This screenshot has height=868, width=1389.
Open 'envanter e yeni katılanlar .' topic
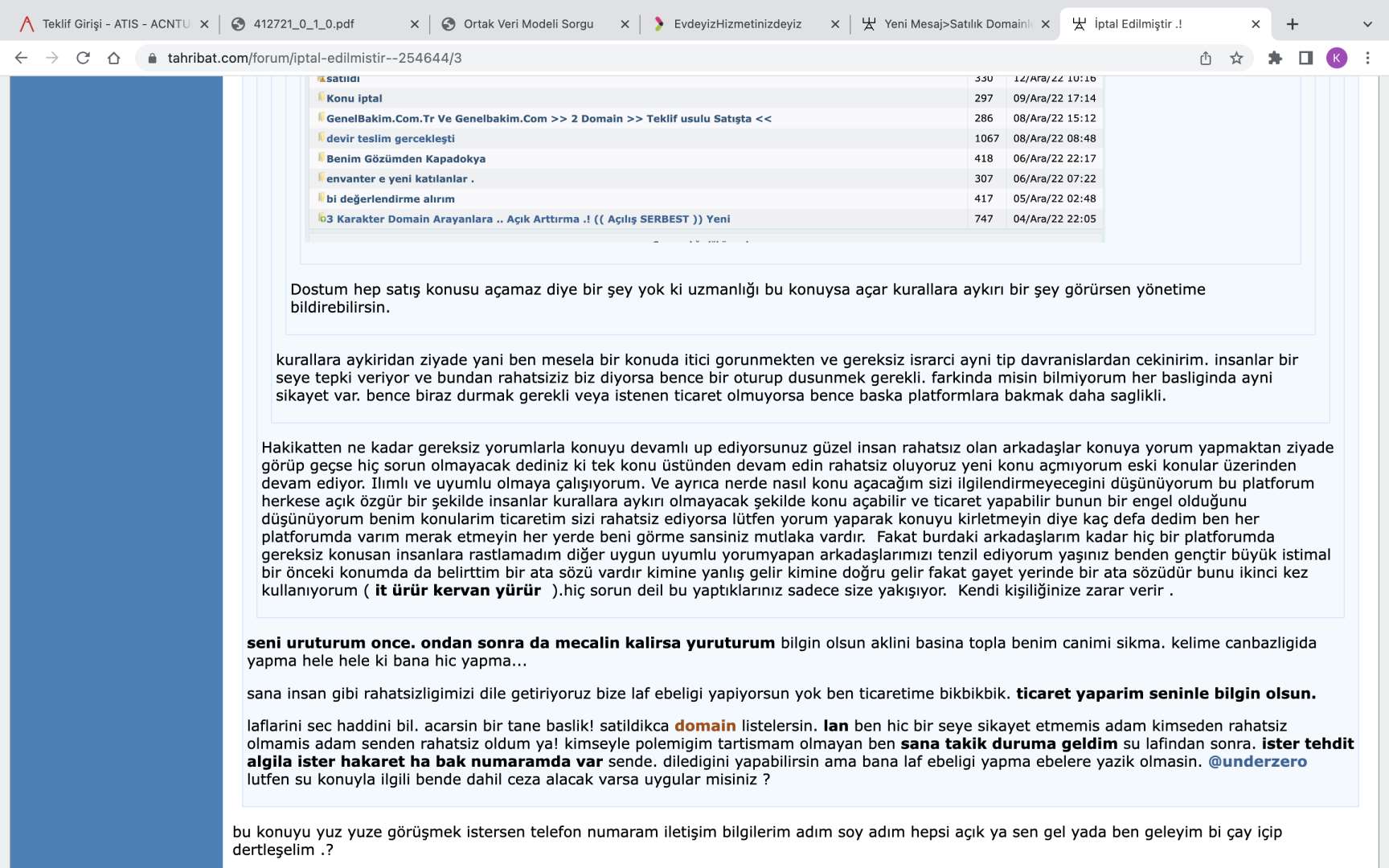click(400, 178)
